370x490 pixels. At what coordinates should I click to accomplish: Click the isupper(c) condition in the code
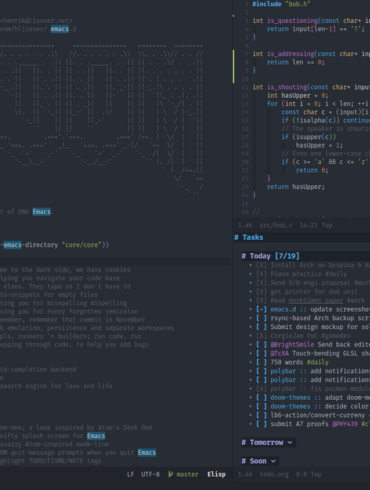[x=314, y=137]
